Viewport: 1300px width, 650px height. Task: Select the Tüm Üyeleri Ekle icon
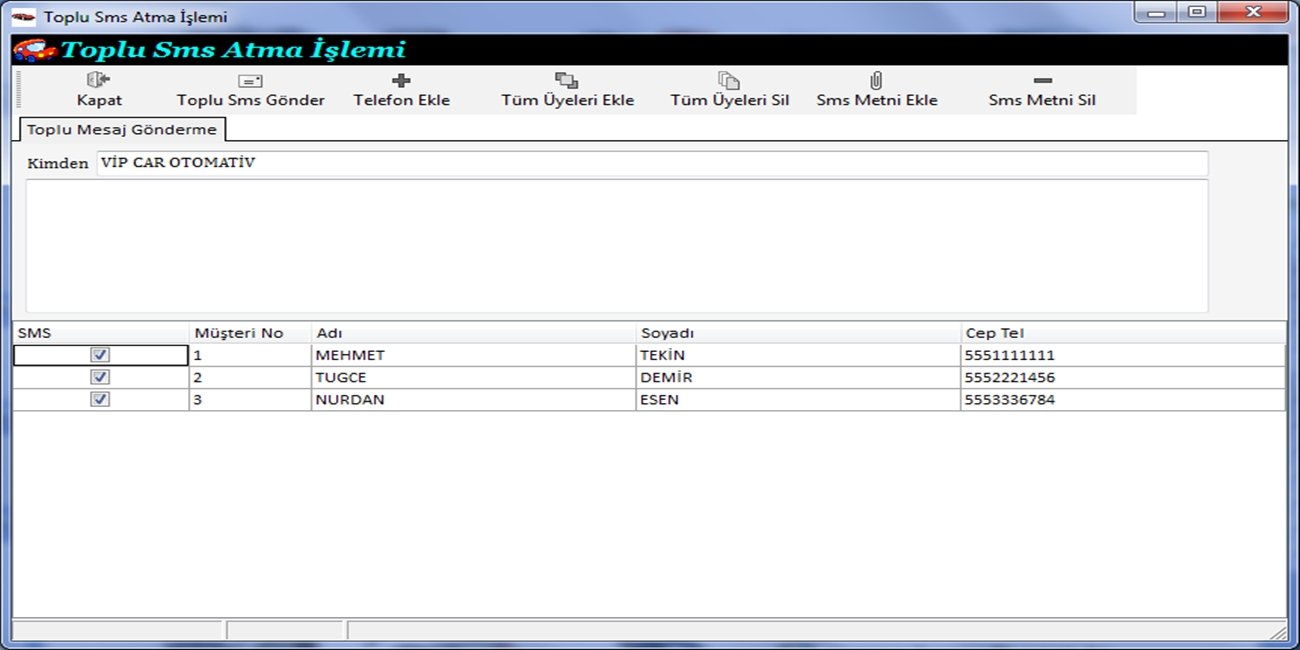tap(567, 80)
